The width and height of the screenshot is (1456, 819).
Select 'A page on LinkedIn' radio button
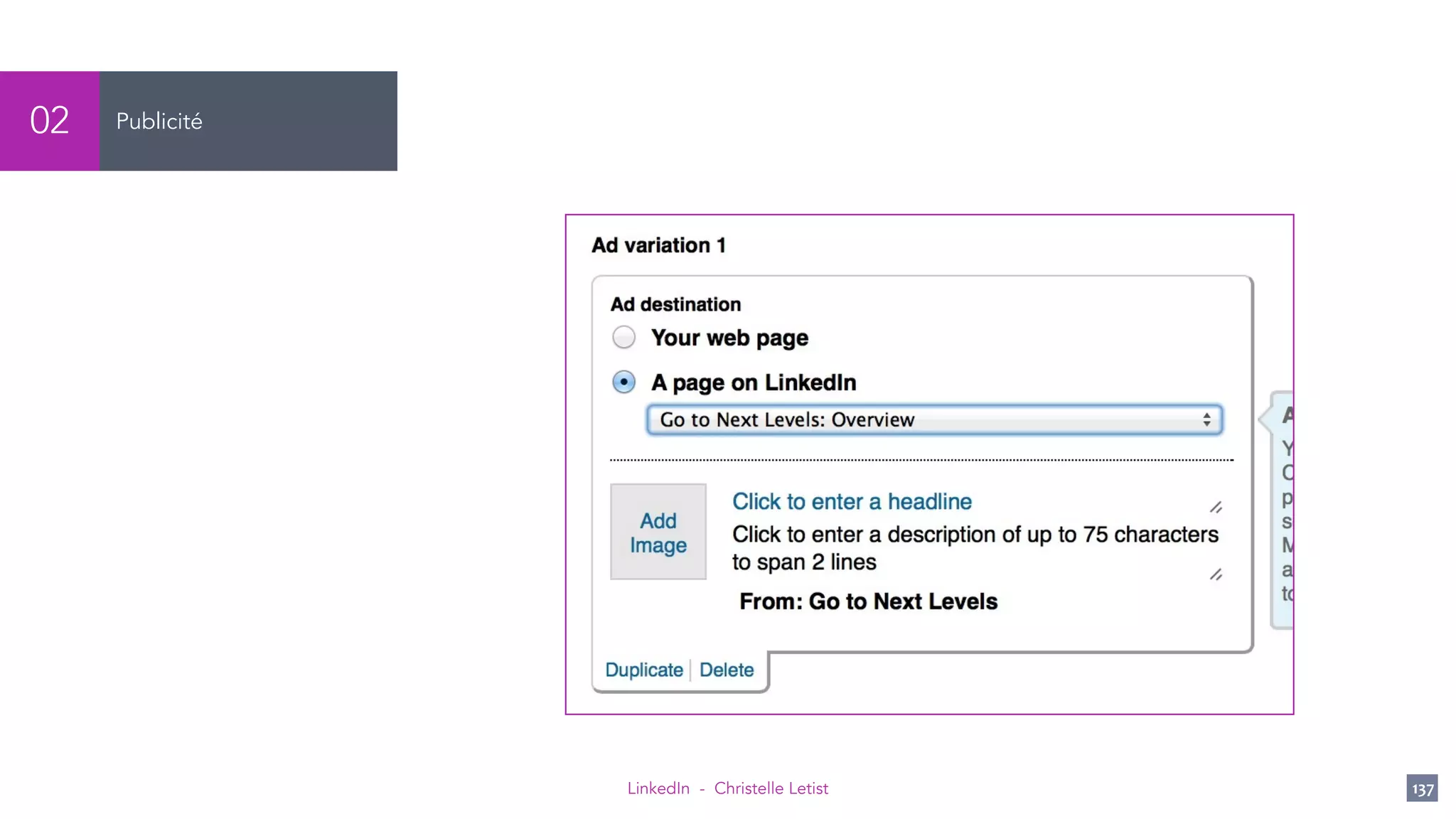(x=623, y=382)
